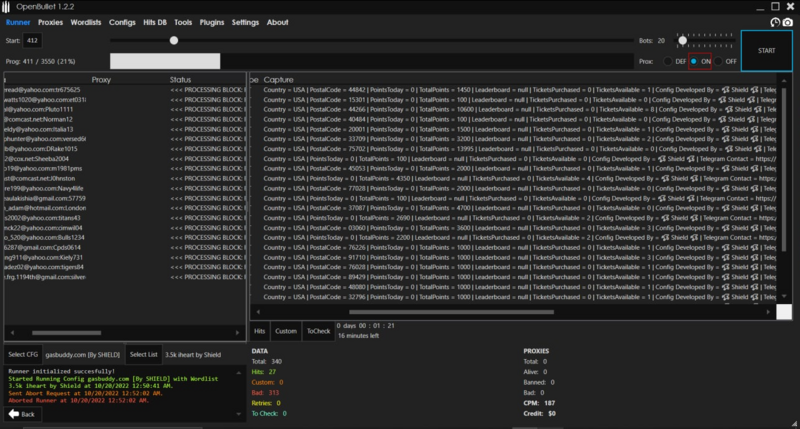The image size is (800, 429).
Task: Click the Start value input field showing 412
Action: pyautogui.click(x=32, y=40)
